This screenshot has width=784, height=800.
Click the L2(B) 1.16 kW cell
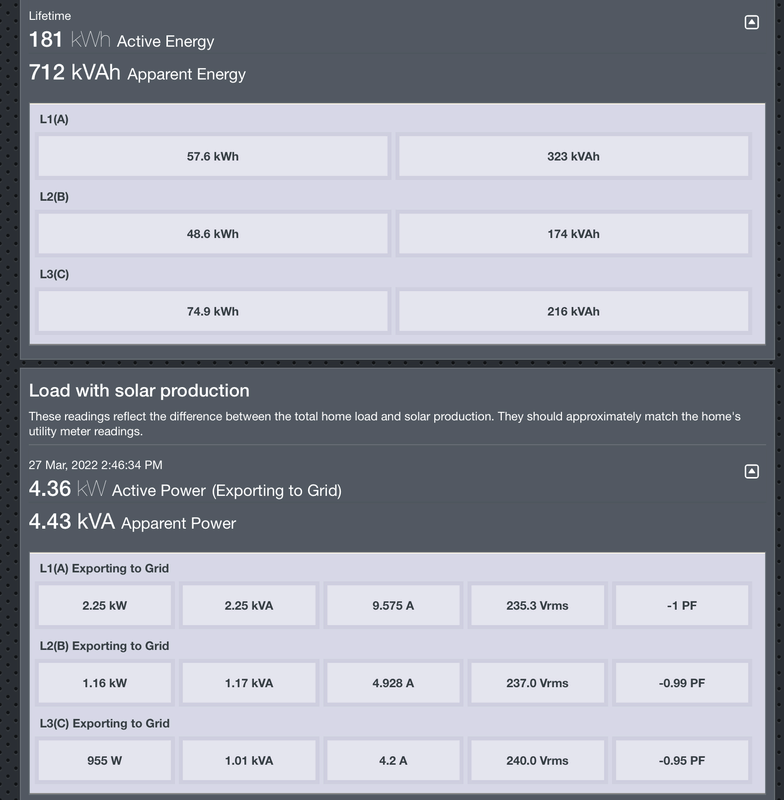pyautogui.click(x=105, y=683)
